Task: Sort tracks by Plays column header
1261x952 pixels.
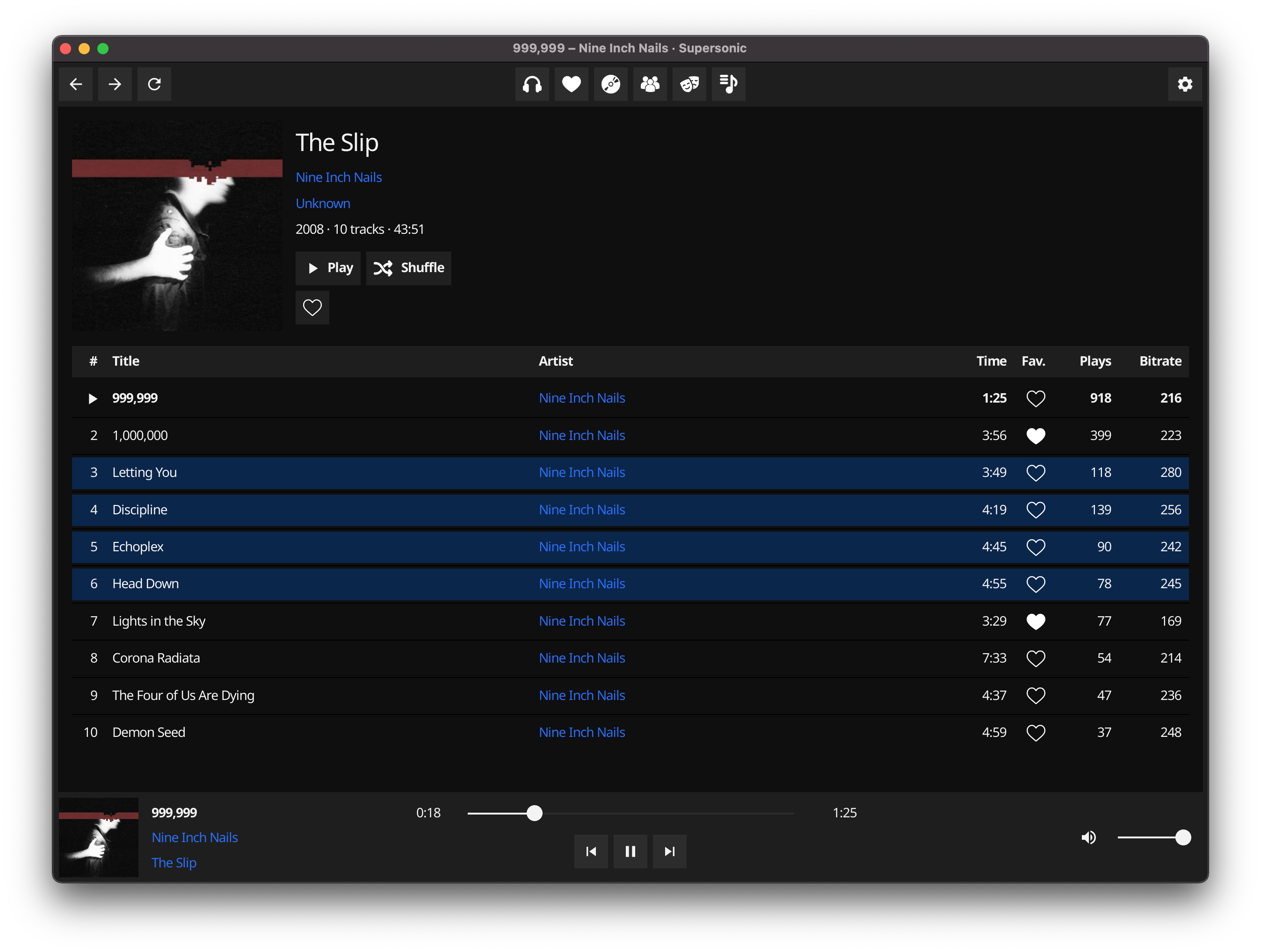Action: (x=1095, y=361)
